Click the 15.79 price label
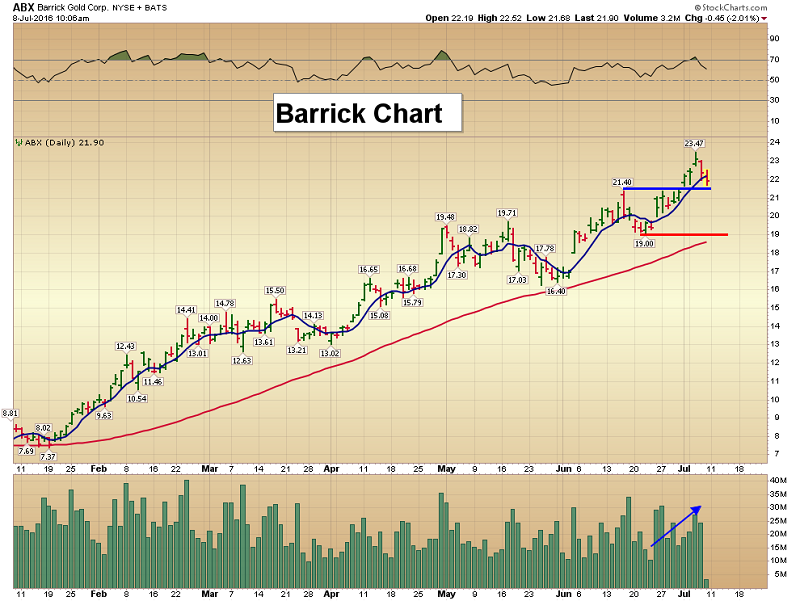Screen dimensions: 800x601 tap(412, 303)
